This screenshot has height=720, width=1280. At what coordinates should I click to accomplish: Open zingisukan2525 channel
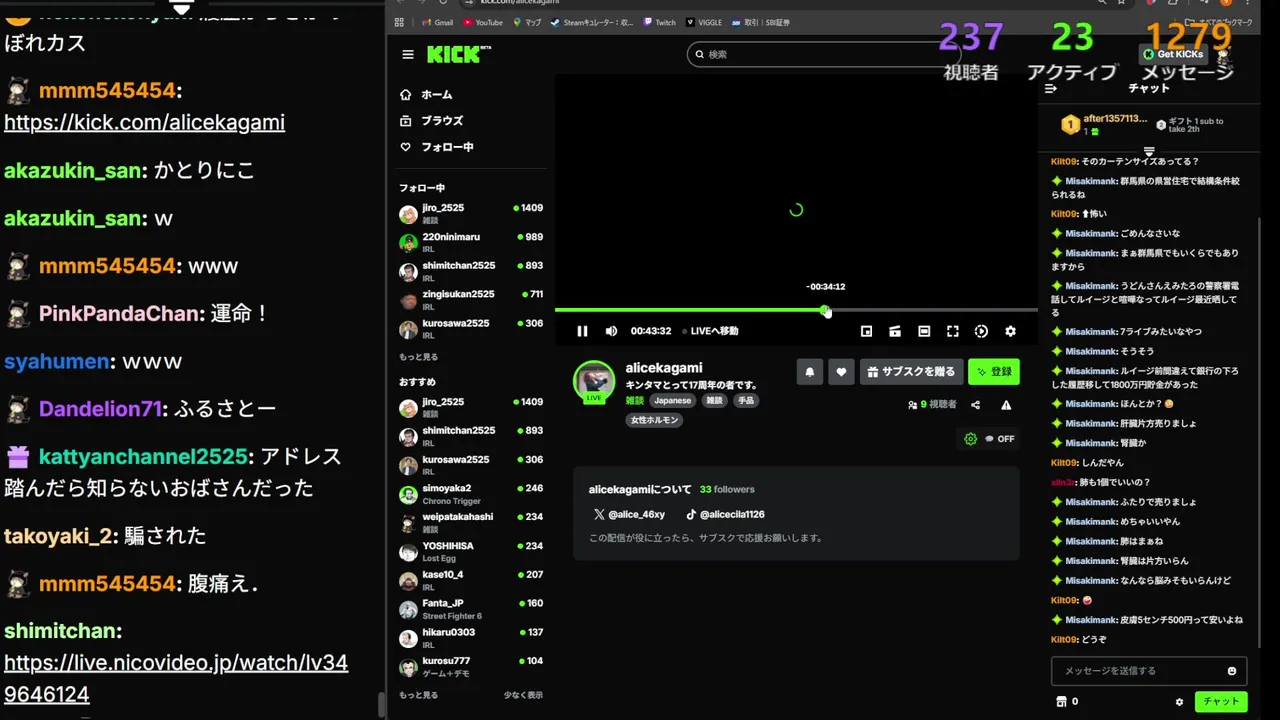coord(470,299)
